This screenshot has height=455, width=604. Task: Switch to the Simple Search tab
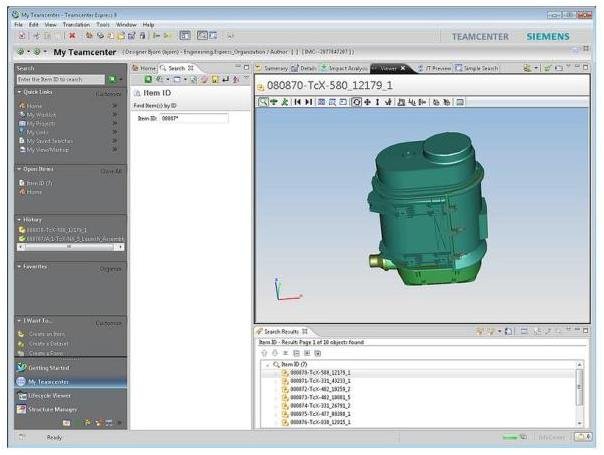coord(477,68)
